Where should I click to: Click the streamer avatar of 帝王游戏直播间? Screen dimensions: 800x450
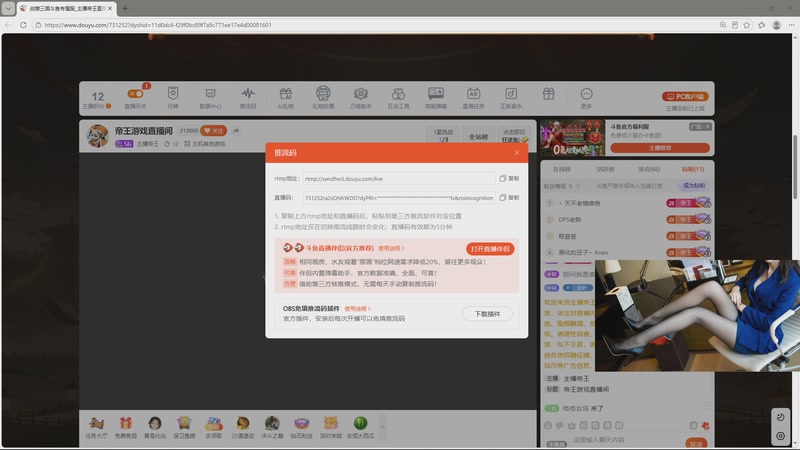coord(97,136)
